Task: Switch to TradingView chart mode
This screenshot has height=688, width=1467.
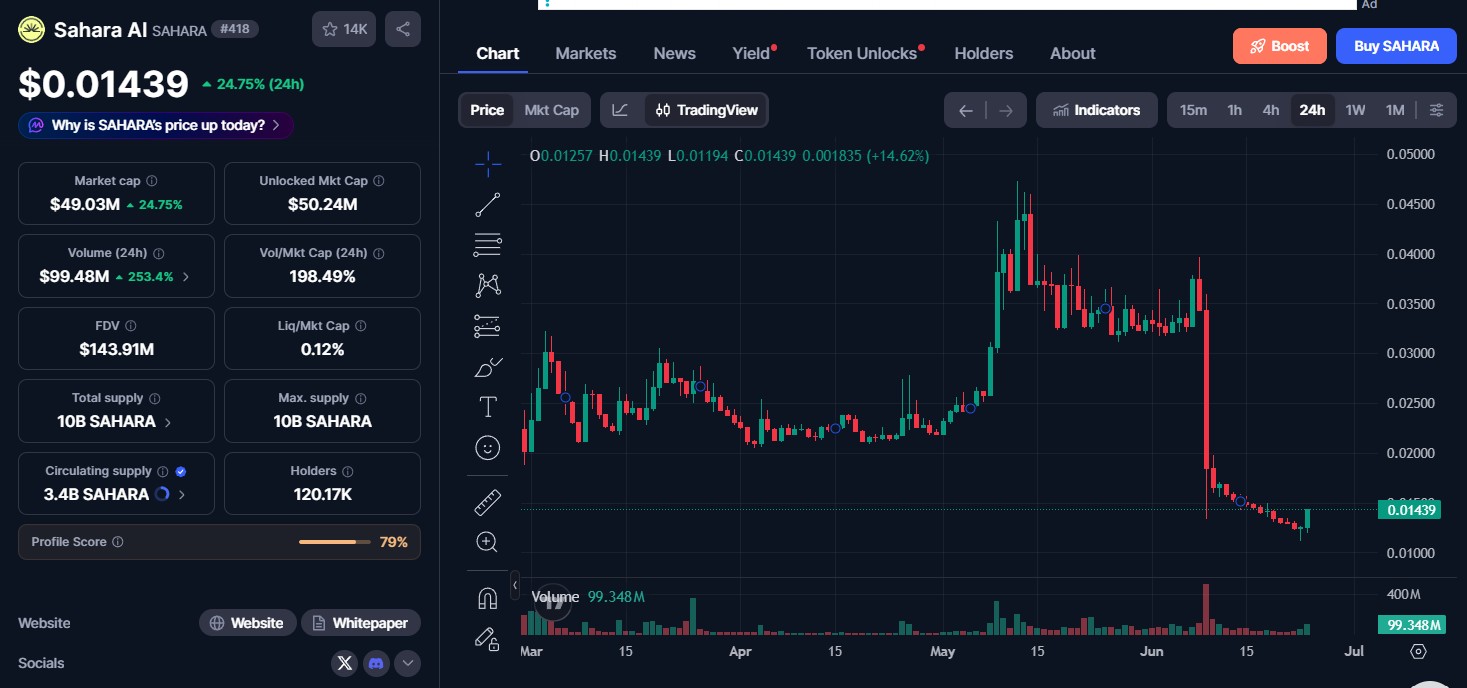Action: tap(707, 110)
